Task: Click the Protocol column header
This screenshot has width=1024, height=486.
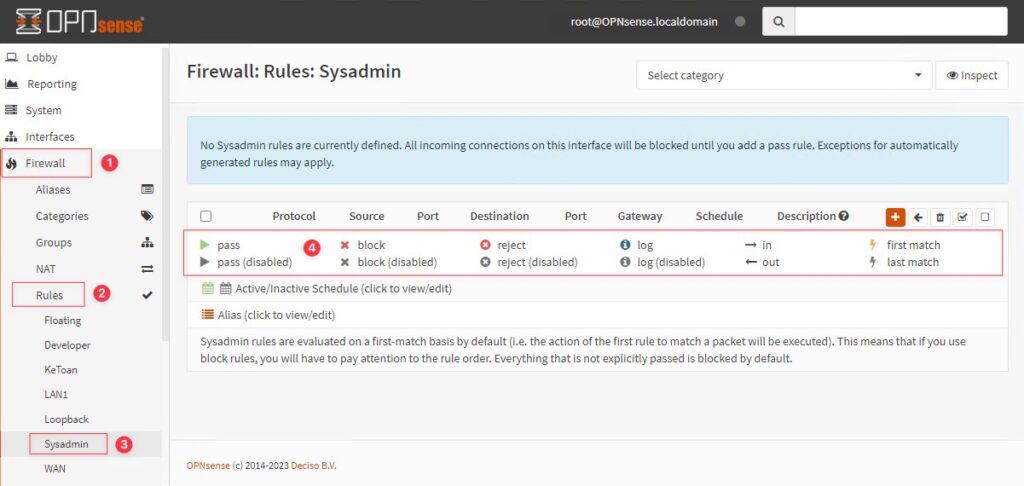Action: pos(294,216)
